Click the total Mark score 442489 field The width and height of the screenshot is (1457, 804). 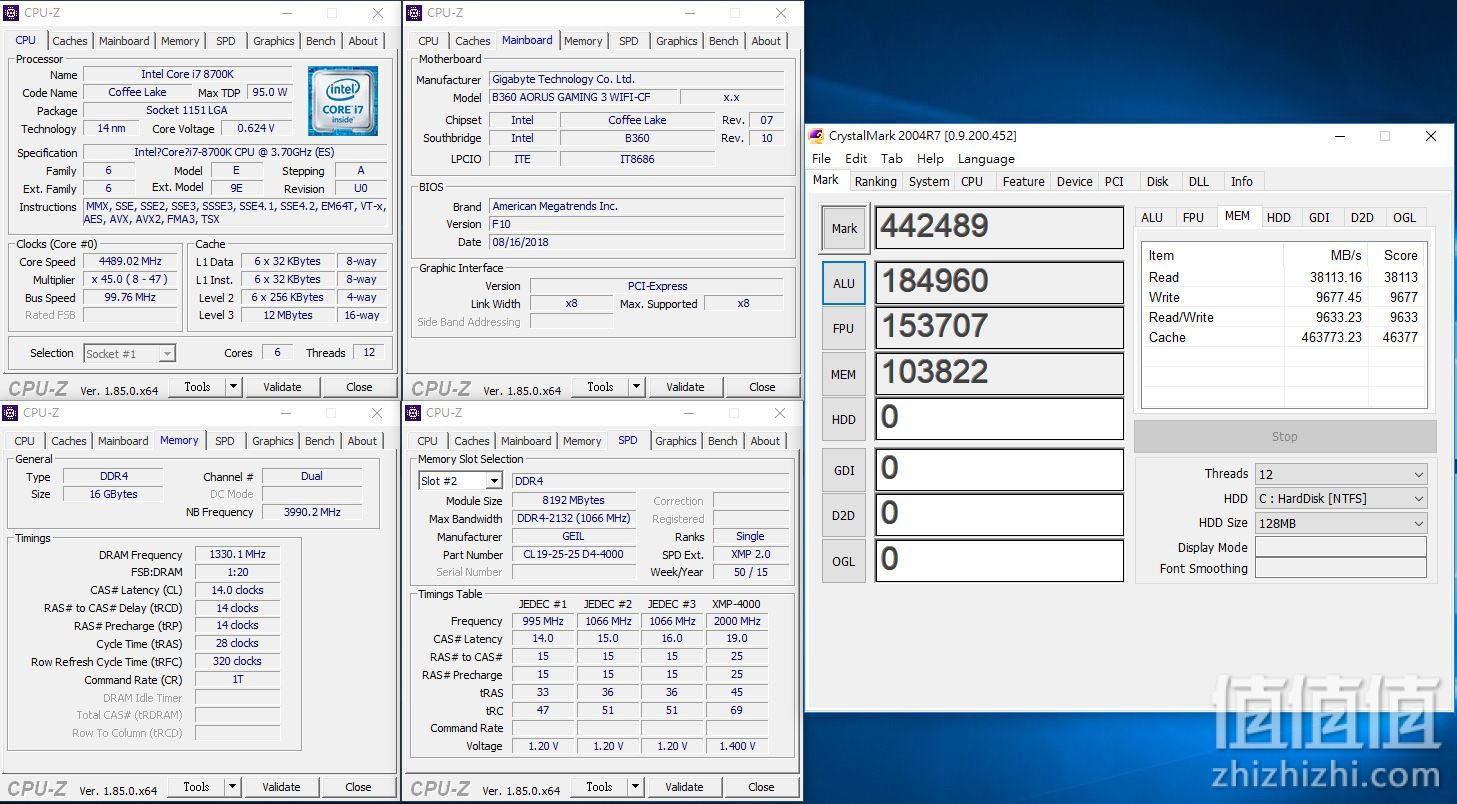tap(999, 227)
